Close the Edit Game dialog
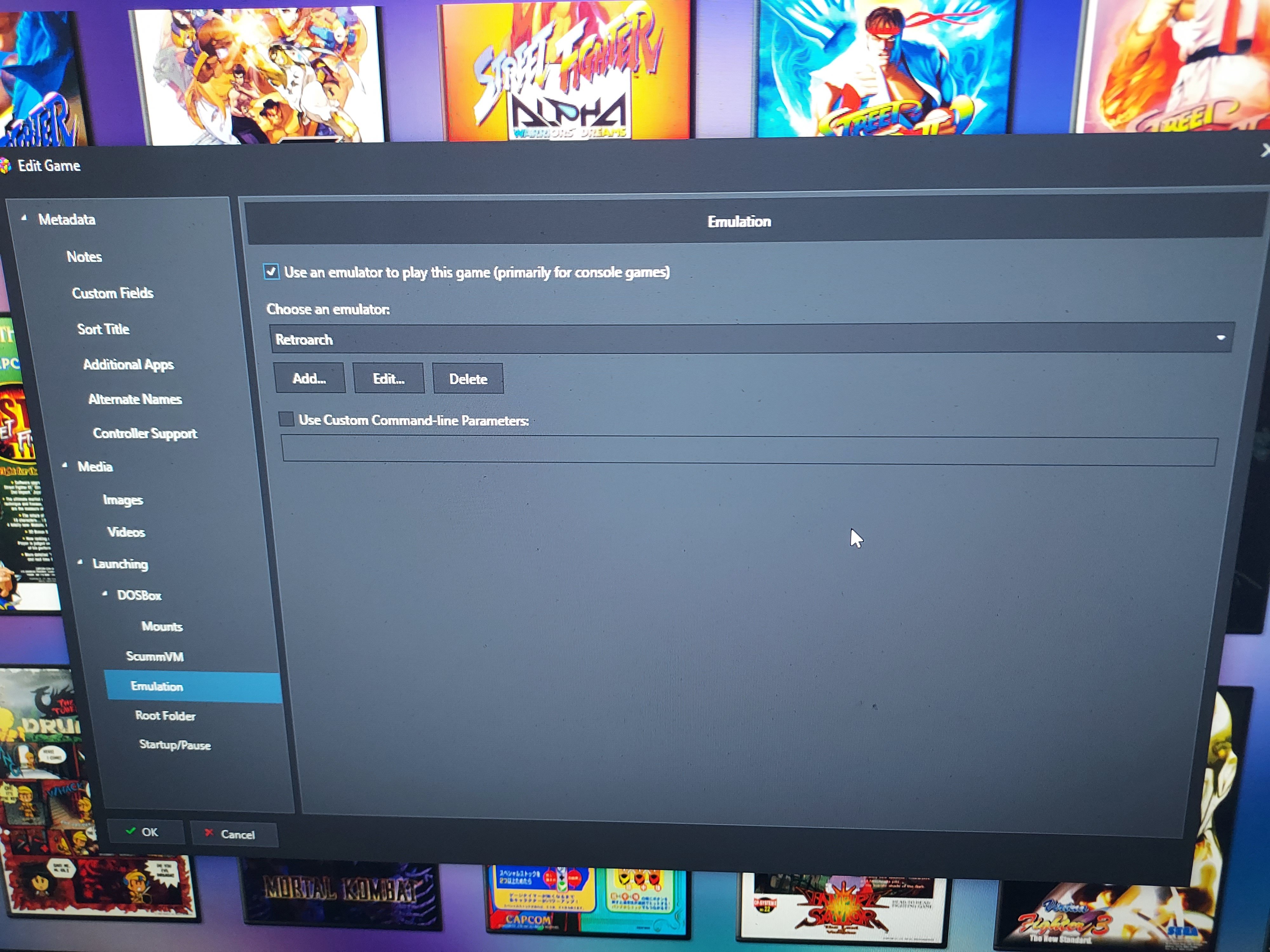This screenshot has height=952, width=1270. click(1265, 151)
